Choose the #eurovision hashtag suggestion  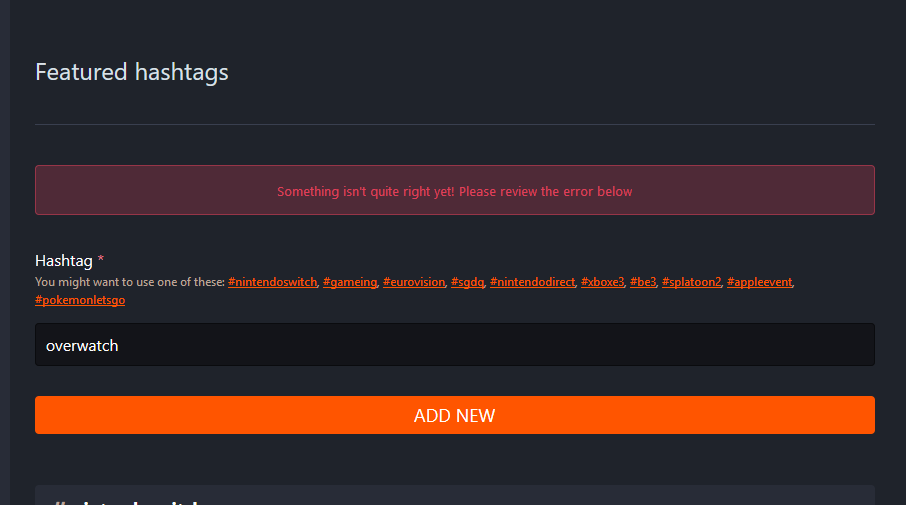point(414,282)
